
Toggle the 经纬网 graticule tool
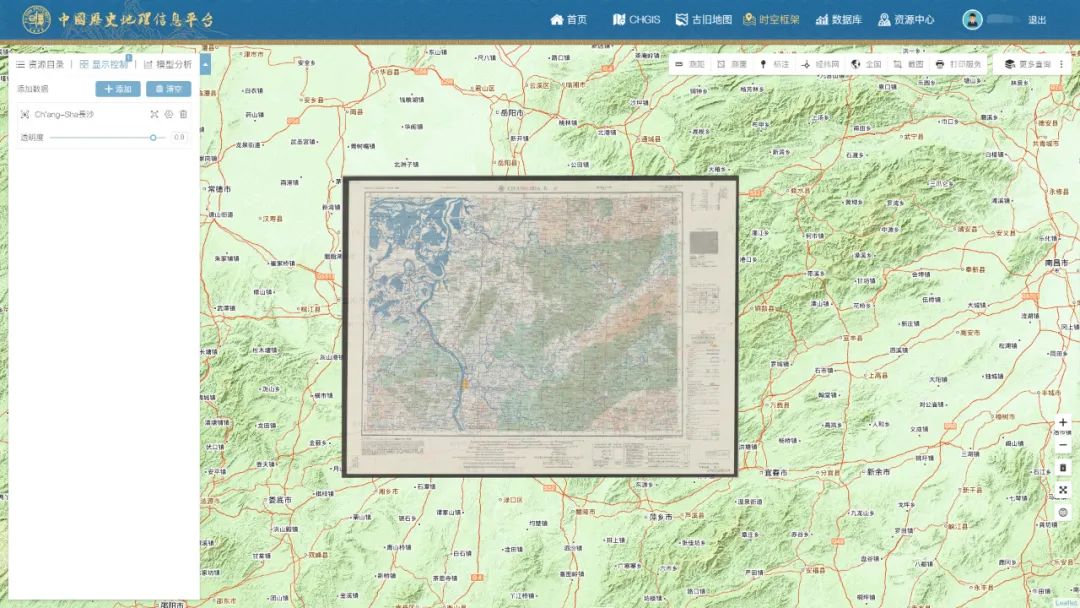point(820,64)
